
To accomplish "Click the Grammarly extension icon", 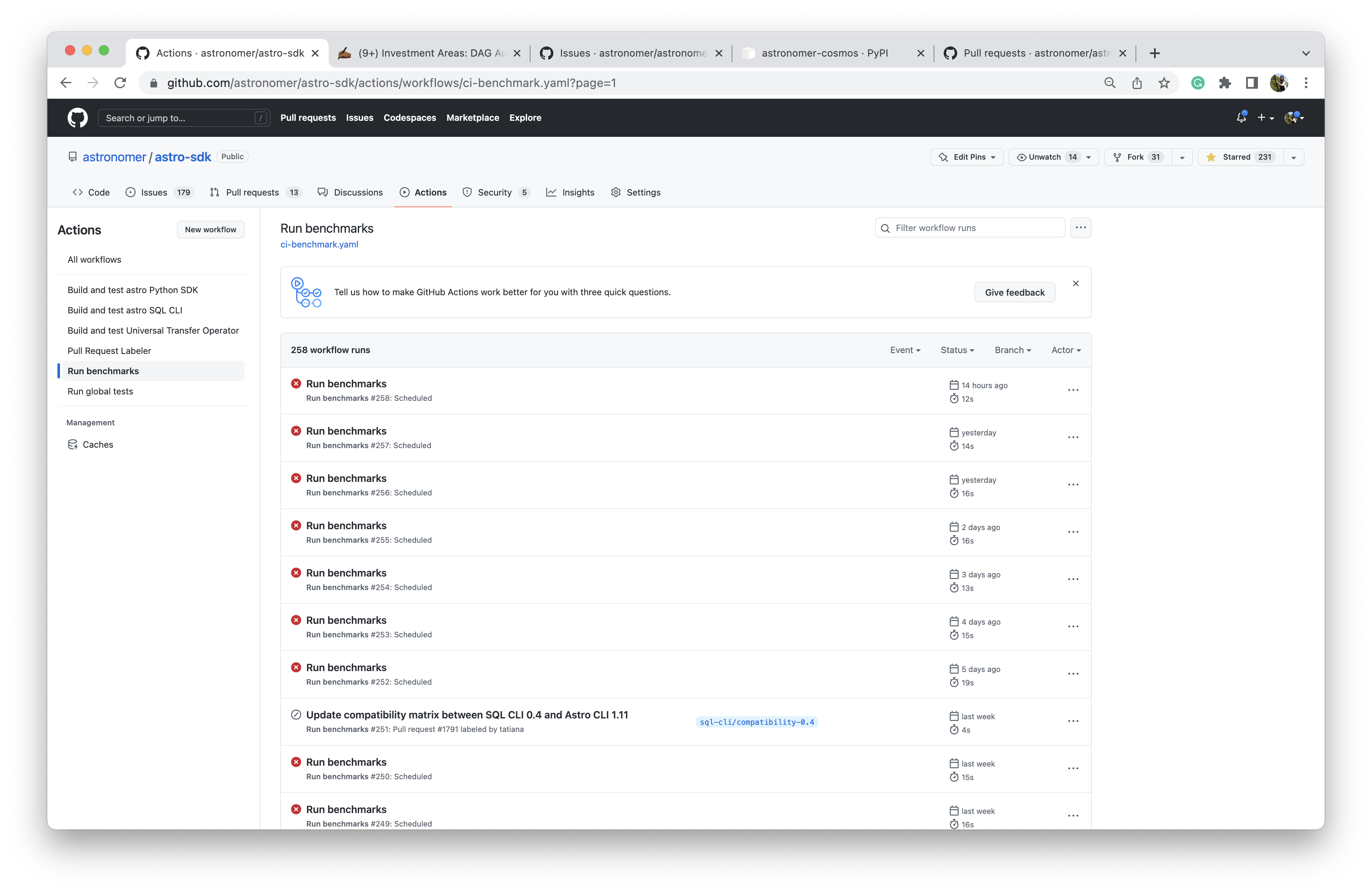I will [1197, 83].
